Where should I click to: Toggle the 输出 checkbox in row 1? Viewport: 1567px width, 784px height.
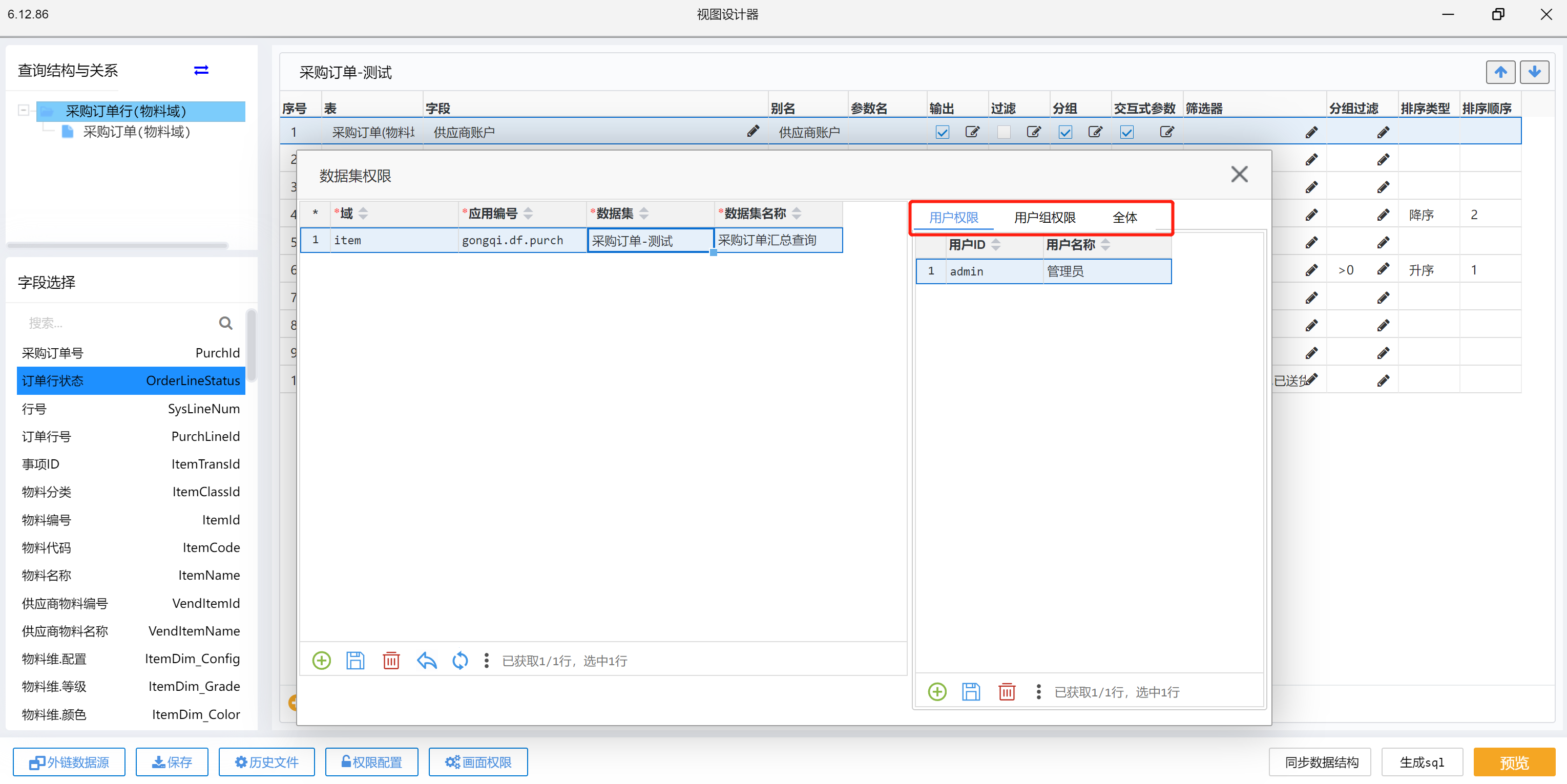(942, 132)
